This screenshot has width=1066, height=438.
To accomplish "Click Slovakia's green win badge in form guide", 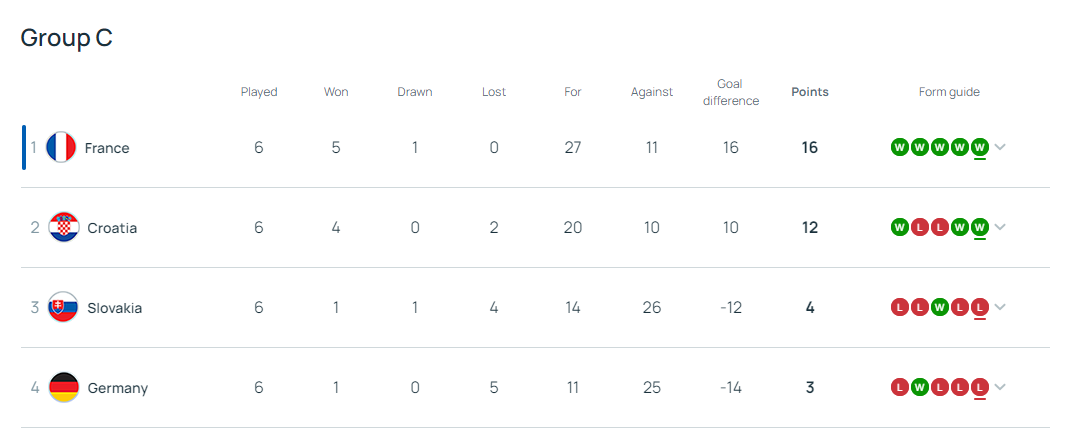I will pyautogui.click(x=939, y=307).
